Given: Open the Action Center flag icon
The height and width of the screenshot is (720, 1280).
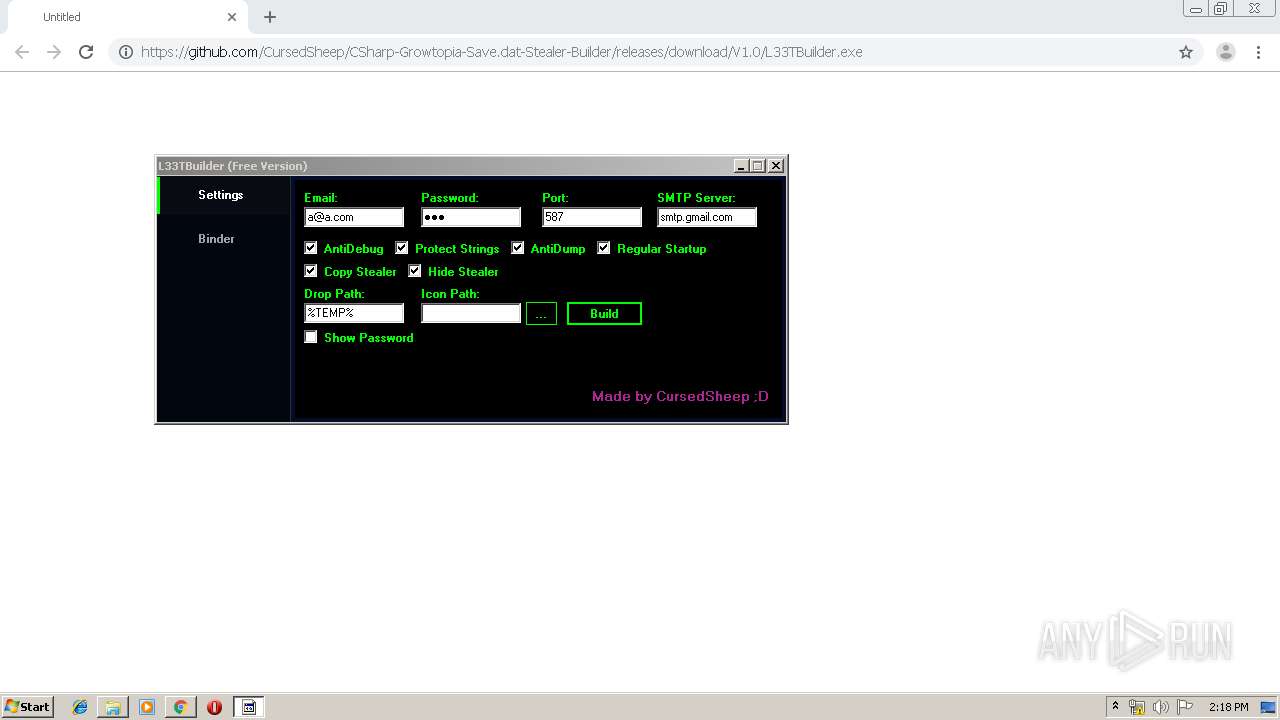Looking at the screenshot, I should coord(1185,707).
